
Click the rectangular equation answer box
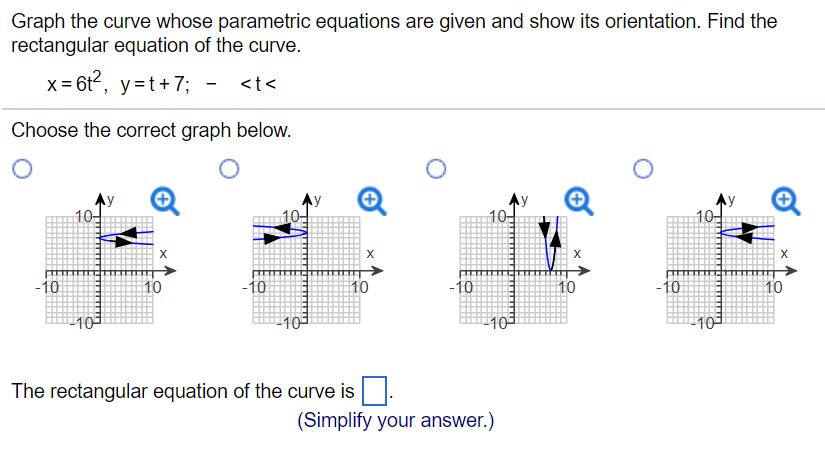click(375, 391)
